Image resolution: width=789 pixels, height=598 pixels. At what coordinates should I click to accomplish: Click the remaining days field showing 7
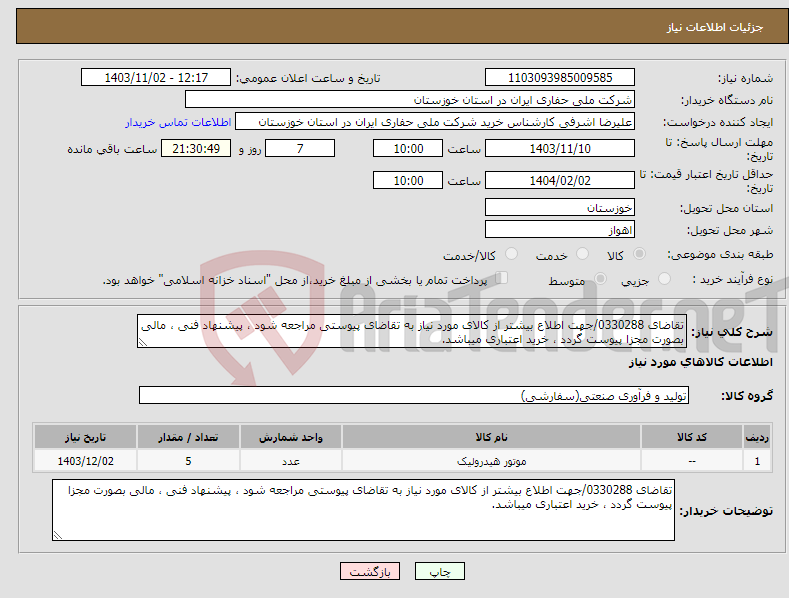pyautogui.click(x=300, y=148)
